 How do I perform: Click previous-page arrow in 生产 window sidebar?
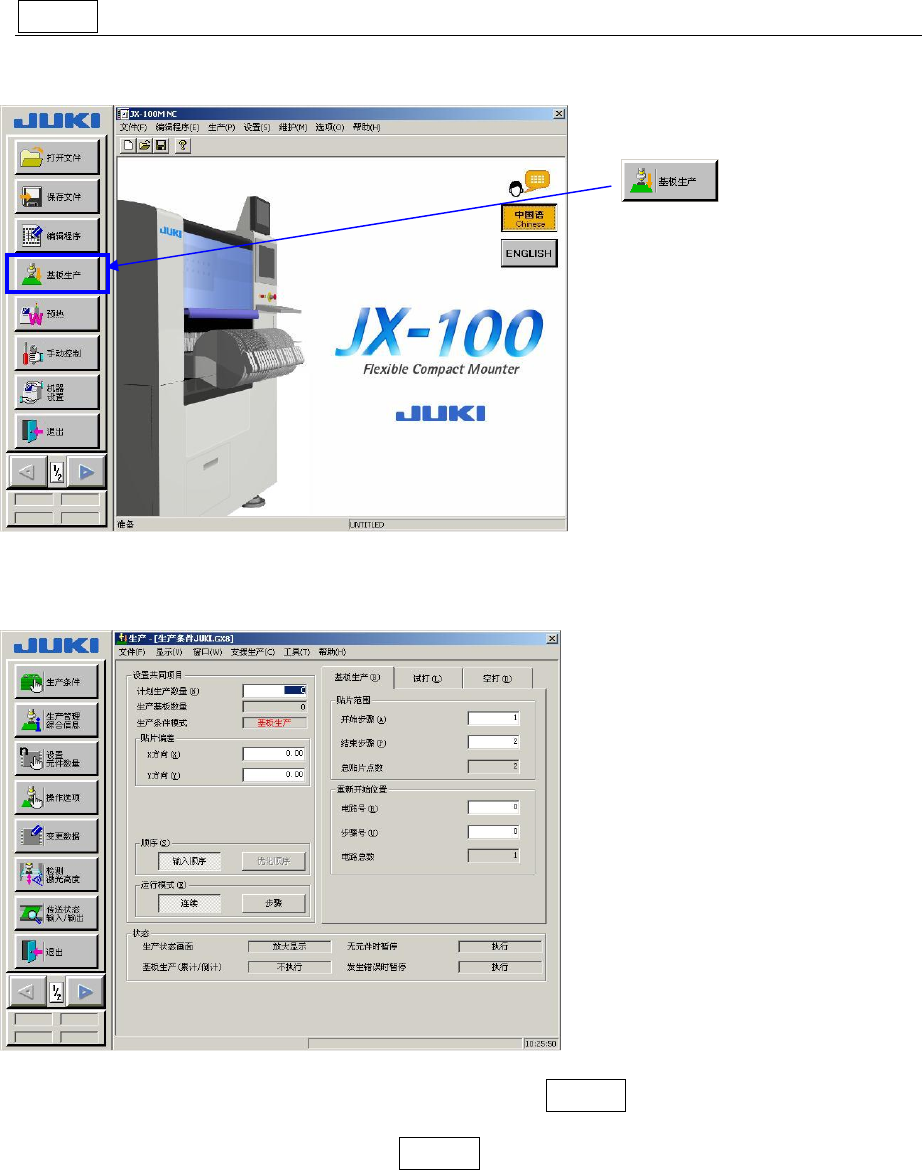(27, 992)
